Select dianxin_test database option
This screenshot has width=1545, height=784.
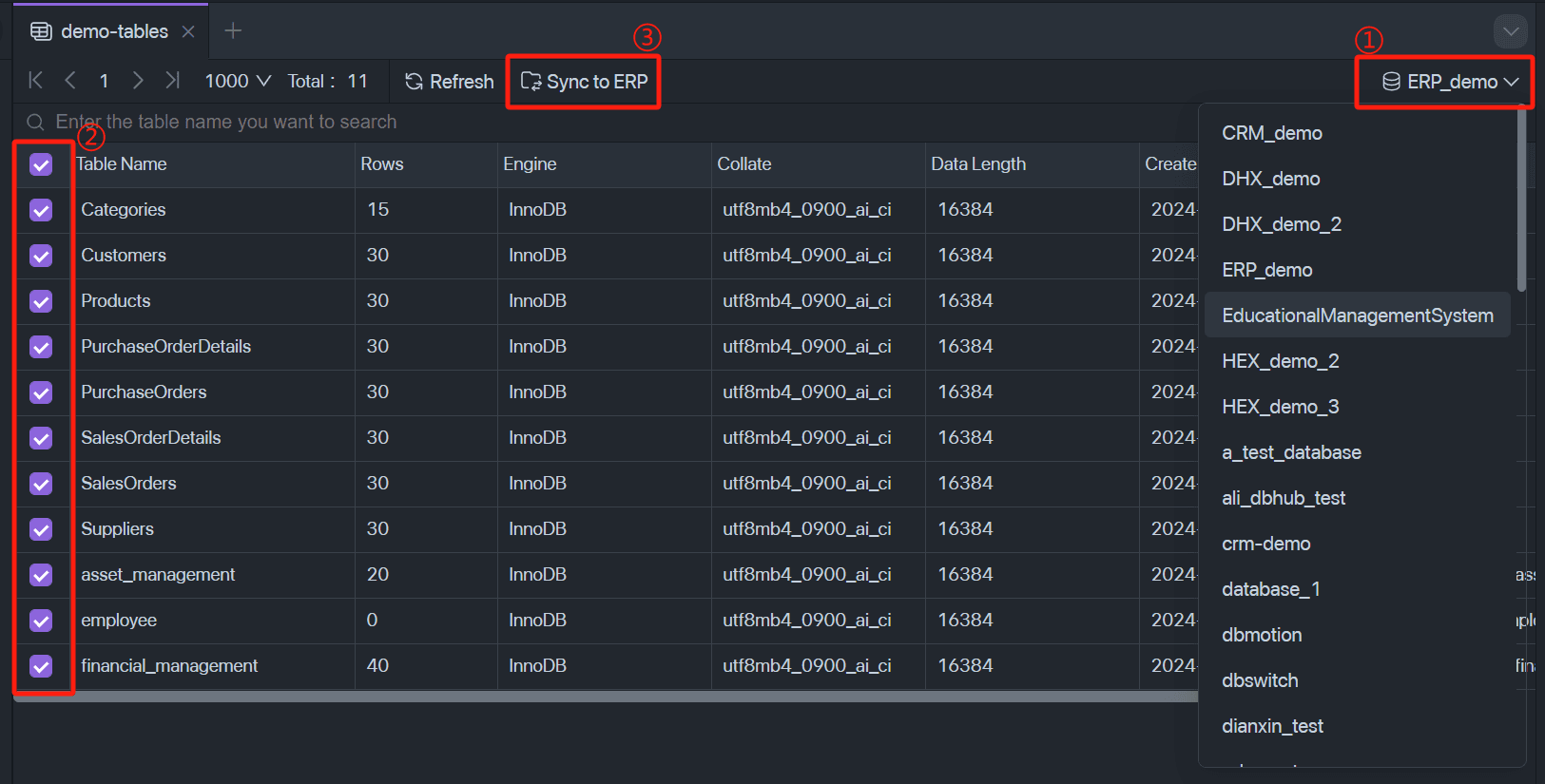(x=1357, y=726)
